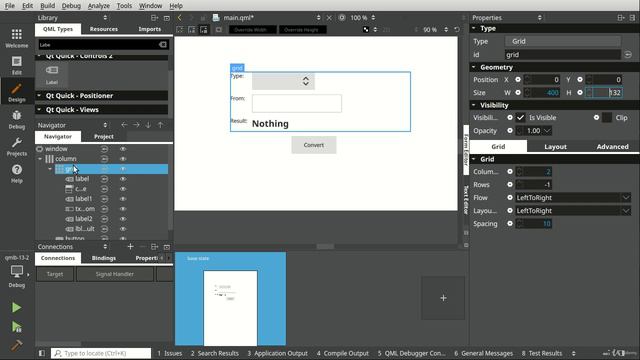Clear the library search filter

(162, 44)
